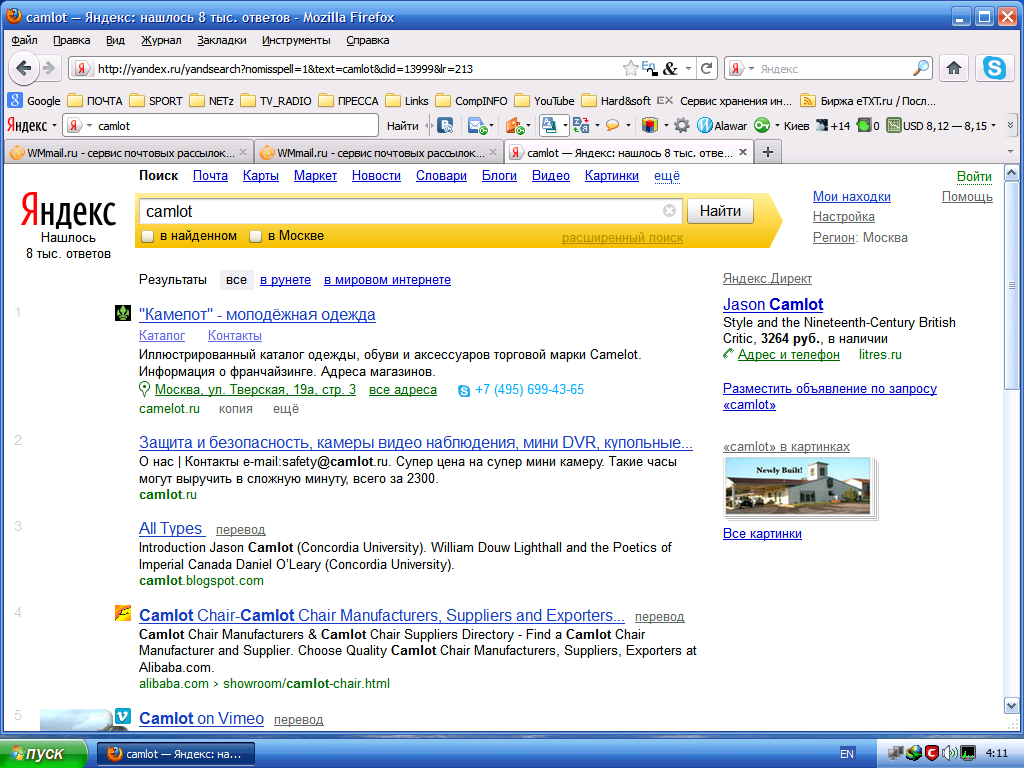Image resolution: width=1024 pixels, height=768 pixels.
Task: Toggle the 'в найденном' checkbox
Action: [148, 236]
